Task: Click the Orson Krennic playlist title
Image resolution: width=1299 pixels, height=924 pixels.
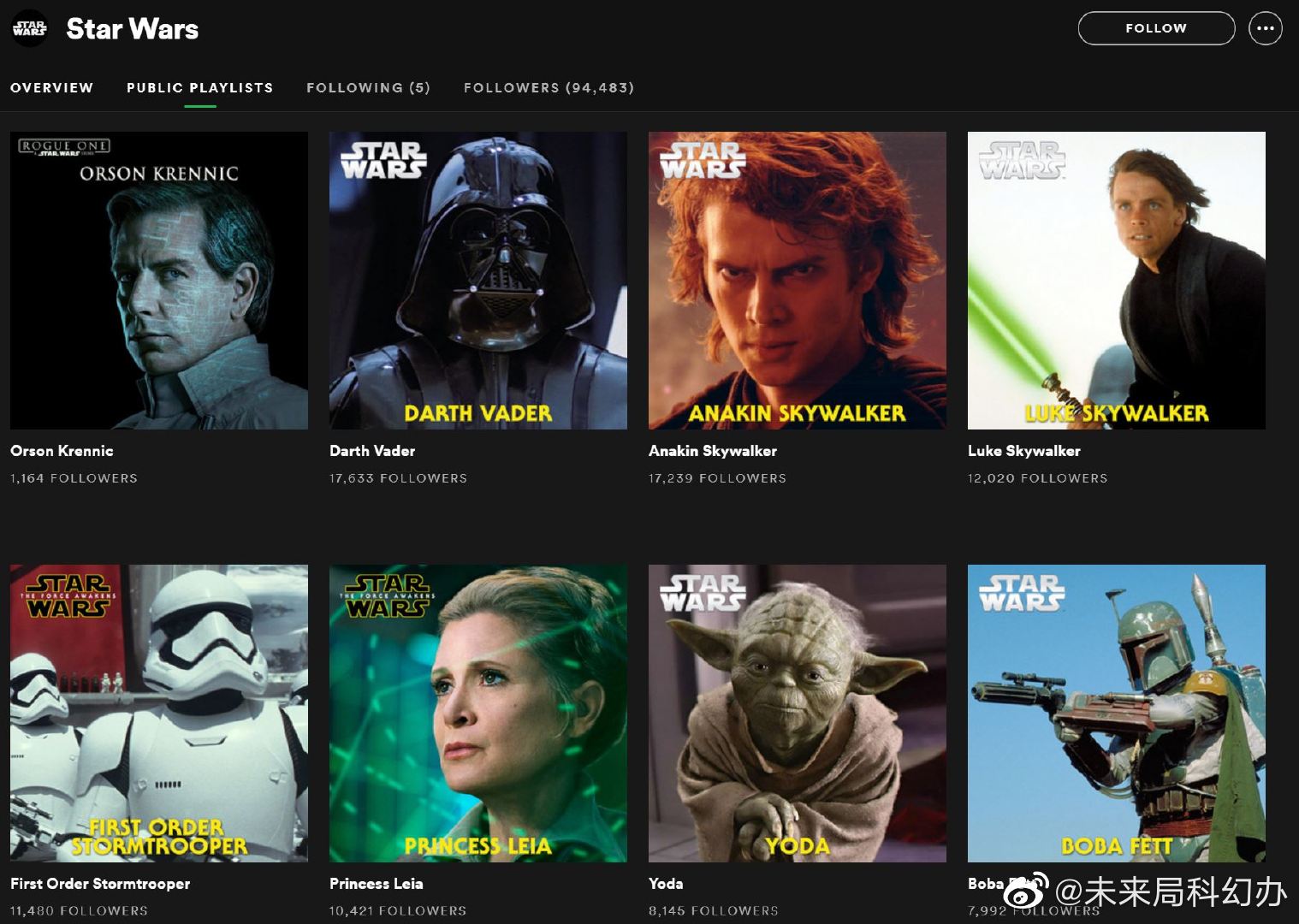Action: pos(62,451)
